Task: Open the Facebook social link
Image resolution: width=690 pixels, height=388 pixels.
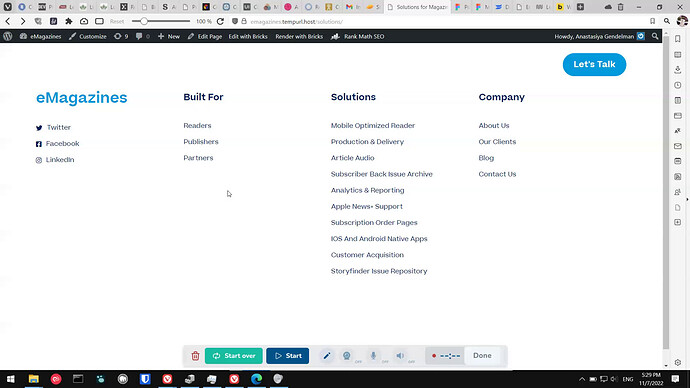Action: point(58,143)
